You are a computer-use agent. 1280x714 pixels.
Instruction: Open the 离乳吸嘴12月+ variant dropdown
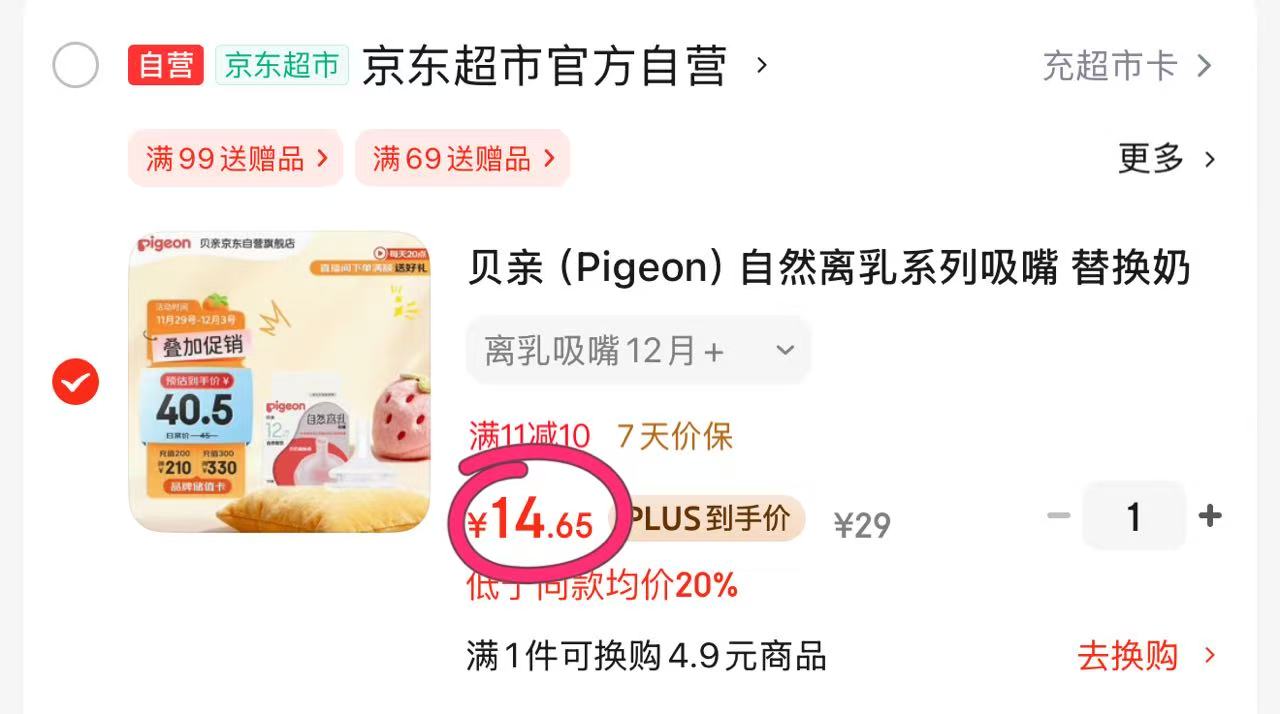click(x=638, y=350)
